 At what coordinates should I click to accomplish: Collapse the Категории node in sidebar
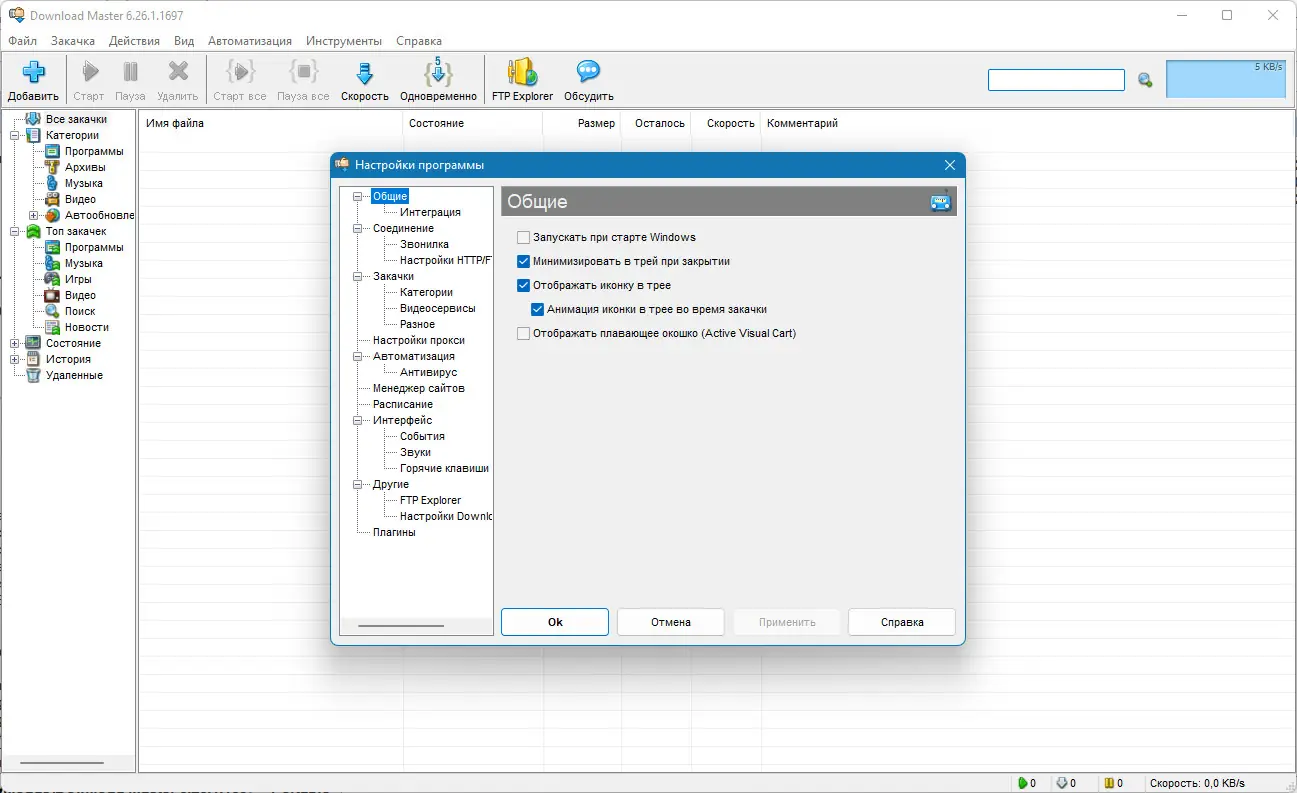tap(15, 135)
